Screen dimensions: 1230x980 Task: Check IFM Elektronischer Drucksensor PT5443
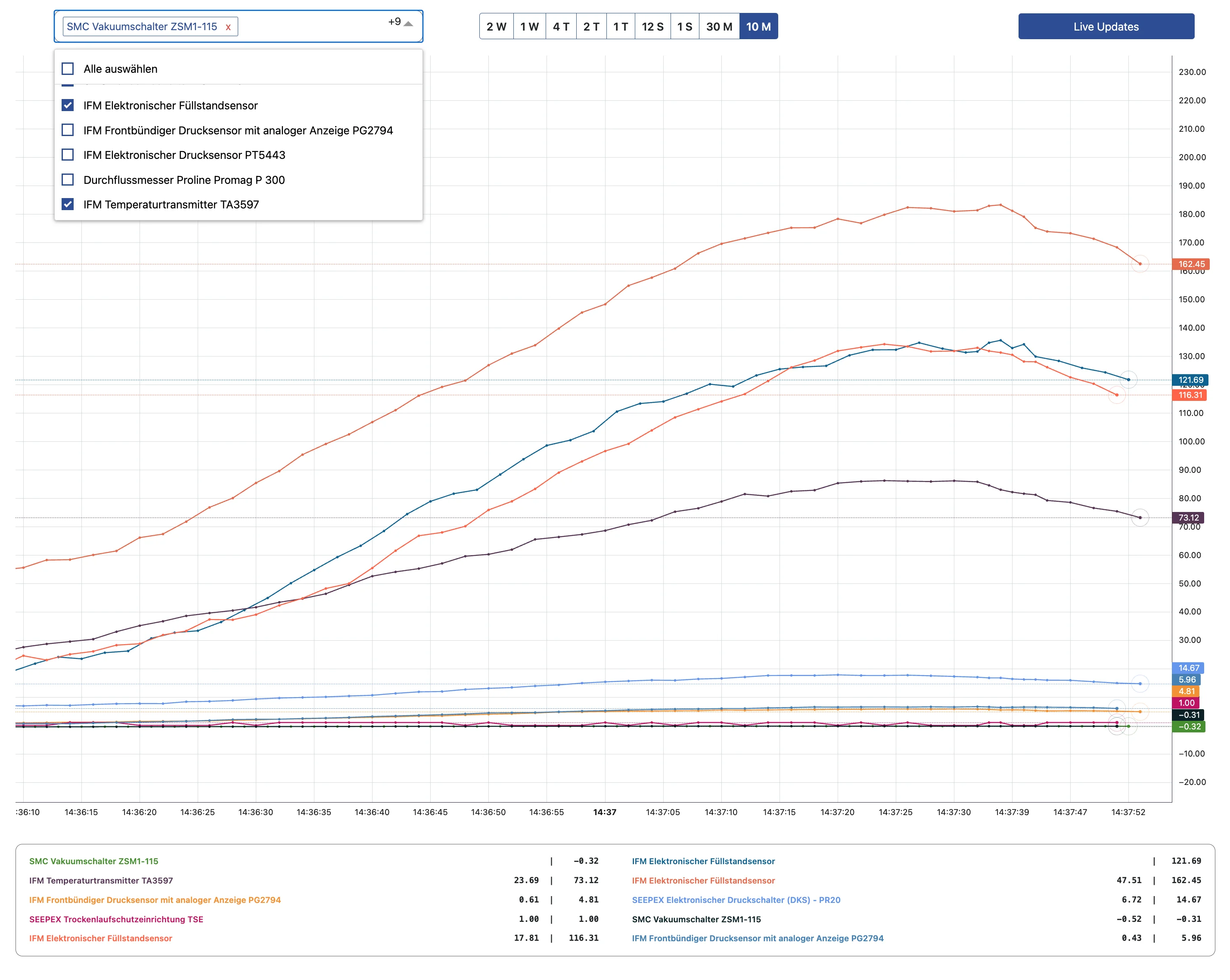click(x=68, y=155)
